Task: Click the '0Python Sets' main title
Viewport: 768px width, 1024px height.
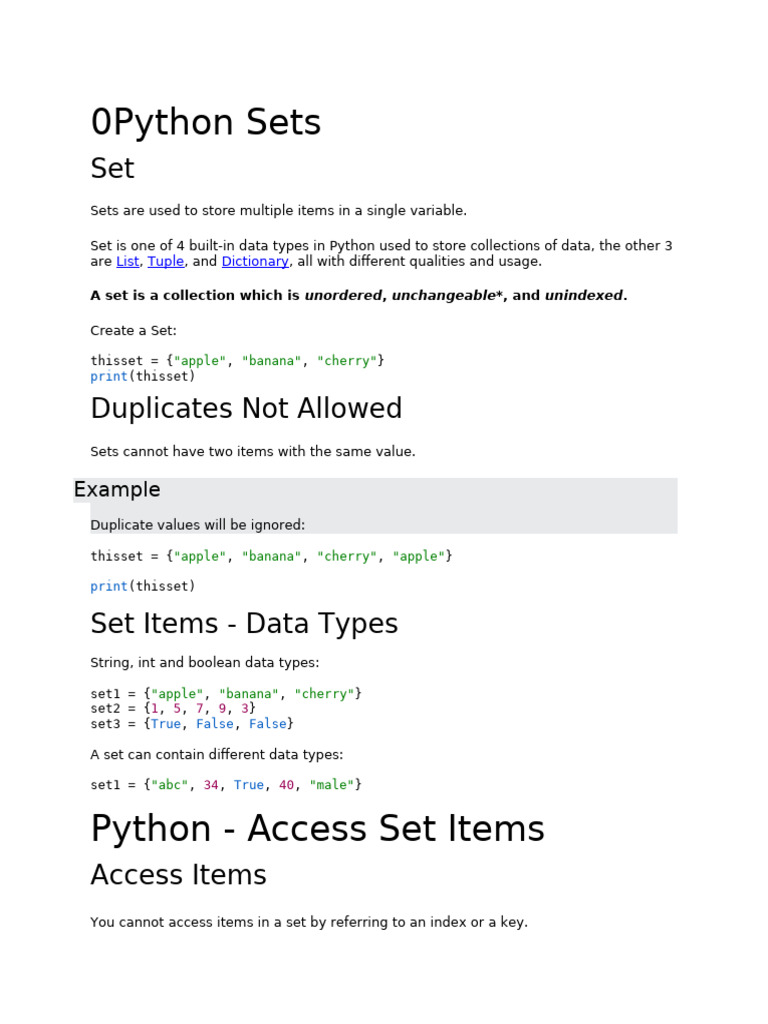Action: 206,122
